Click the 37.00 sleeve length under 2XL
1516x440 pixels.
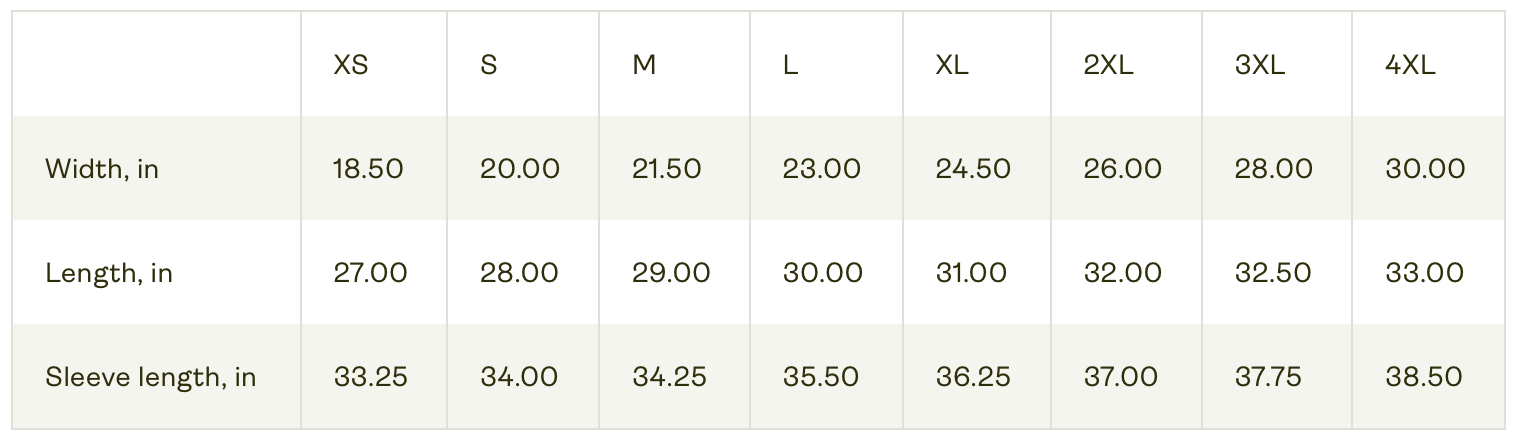[1121, 377]
